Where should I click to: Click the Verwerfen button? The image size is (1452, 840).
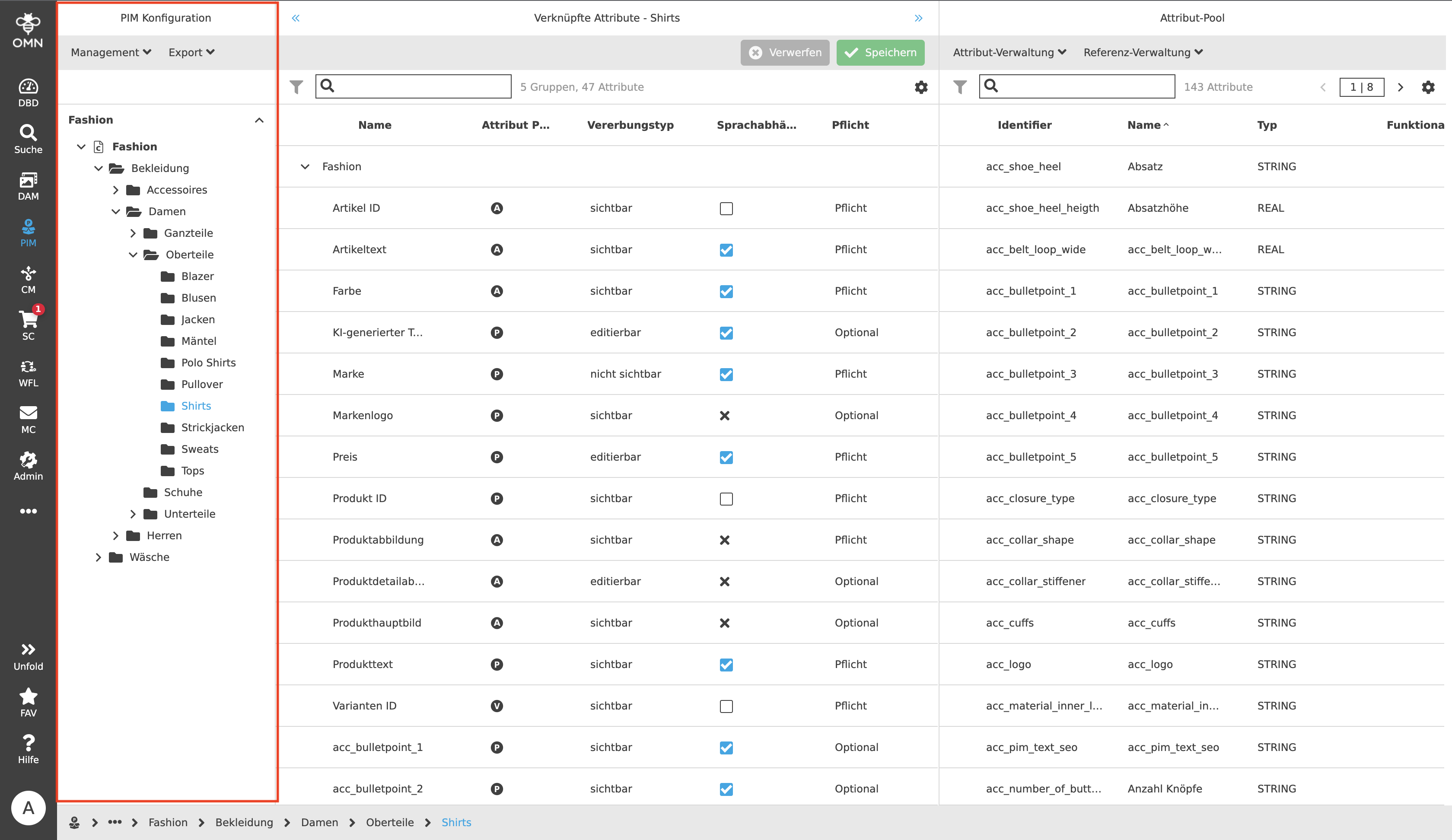(x=785, y=52)
